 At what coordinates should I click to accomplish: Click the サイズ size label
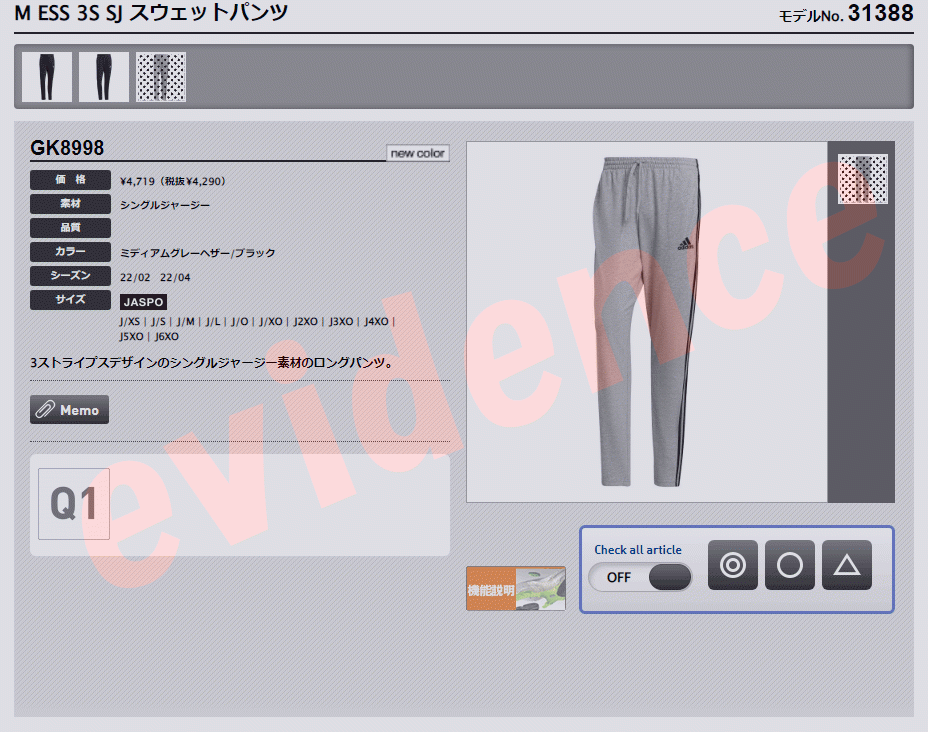[70, 299]
